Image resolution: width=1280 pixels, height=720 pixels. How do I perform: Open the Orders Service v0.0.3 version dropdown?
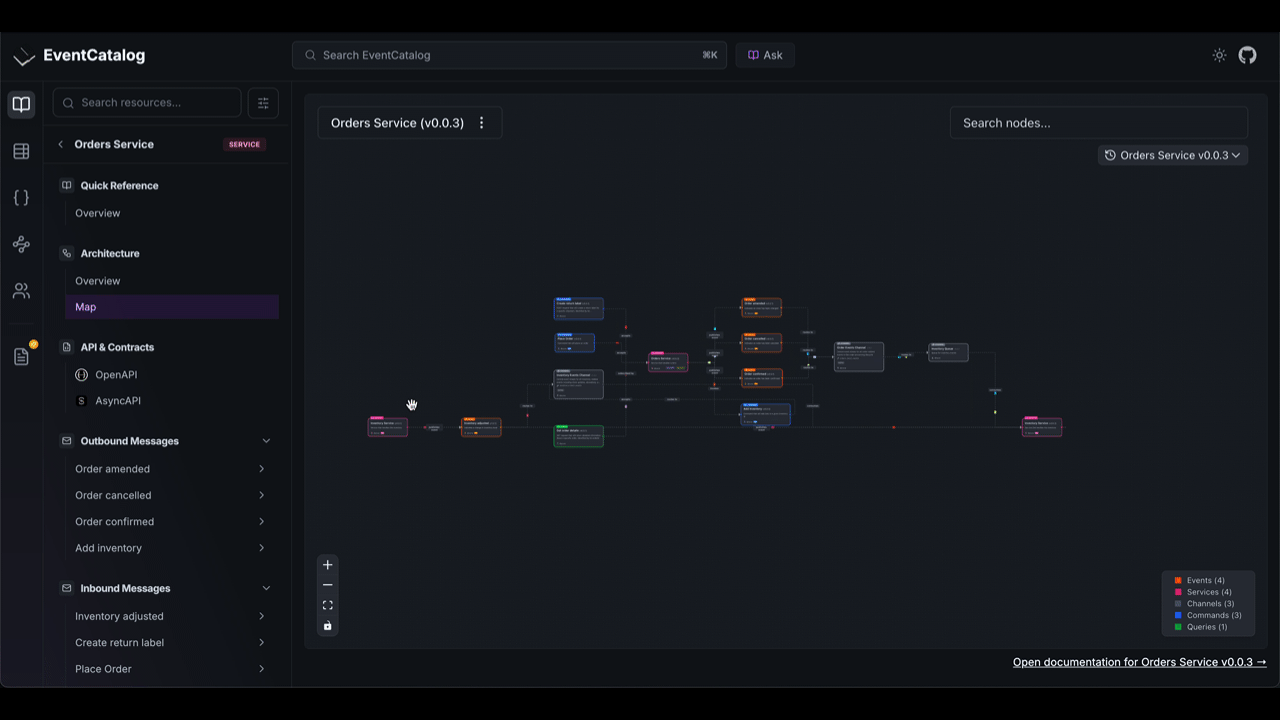pos(1173,155)
